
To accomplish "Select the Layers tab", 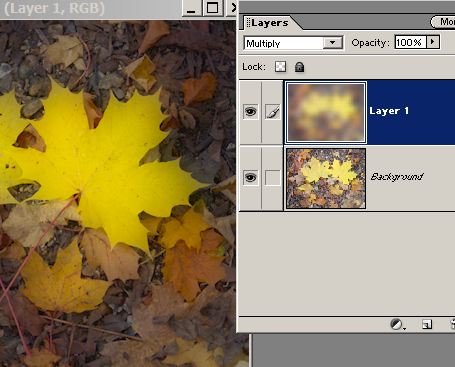I will pyautogui.click(x=269, y=23).
